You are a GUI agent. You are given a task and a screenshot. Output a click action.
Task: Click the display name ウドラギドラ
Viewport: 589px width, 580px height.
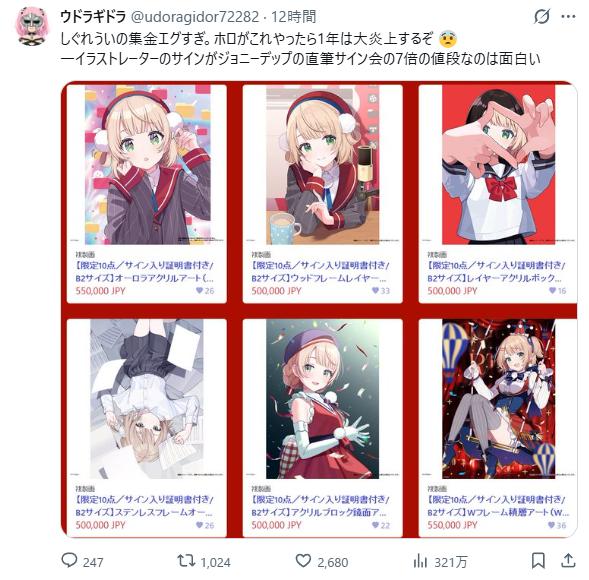(x=93, y=17)
